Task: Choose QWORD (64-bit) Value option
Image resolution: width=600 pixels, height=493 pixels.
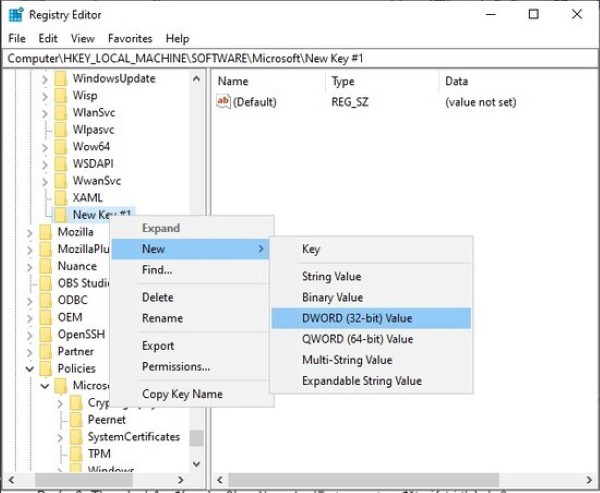Action: click(357, 339)
